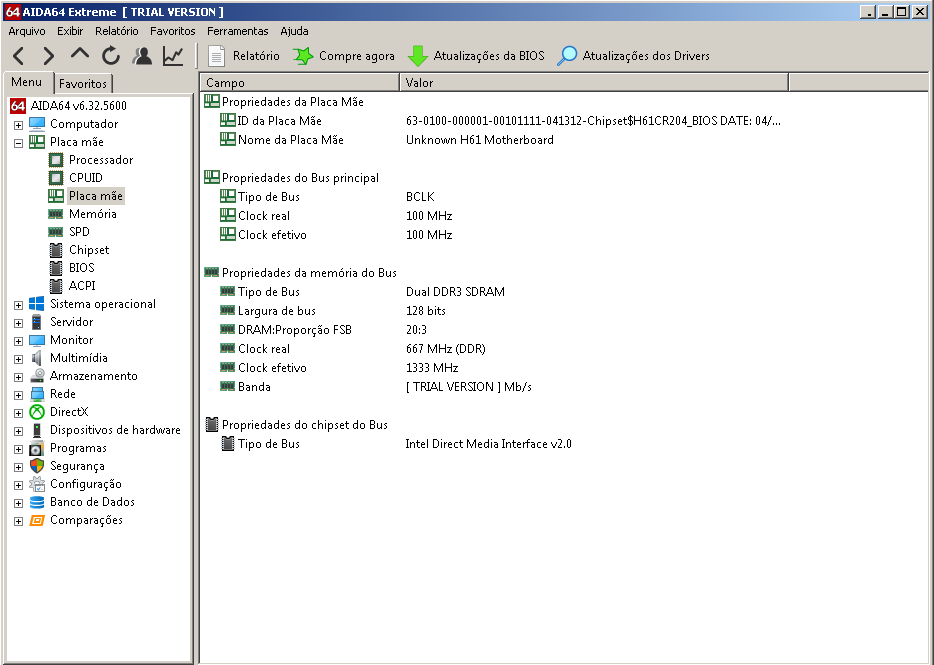Screen dimensions: 934x665
Task: Expand the Rede tree node
Action: [x=18, y=395]
